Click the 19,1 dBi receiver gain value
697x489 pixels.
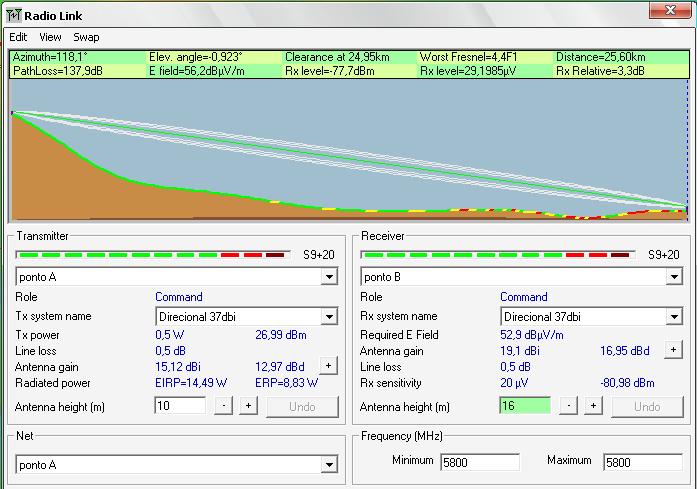520,351
